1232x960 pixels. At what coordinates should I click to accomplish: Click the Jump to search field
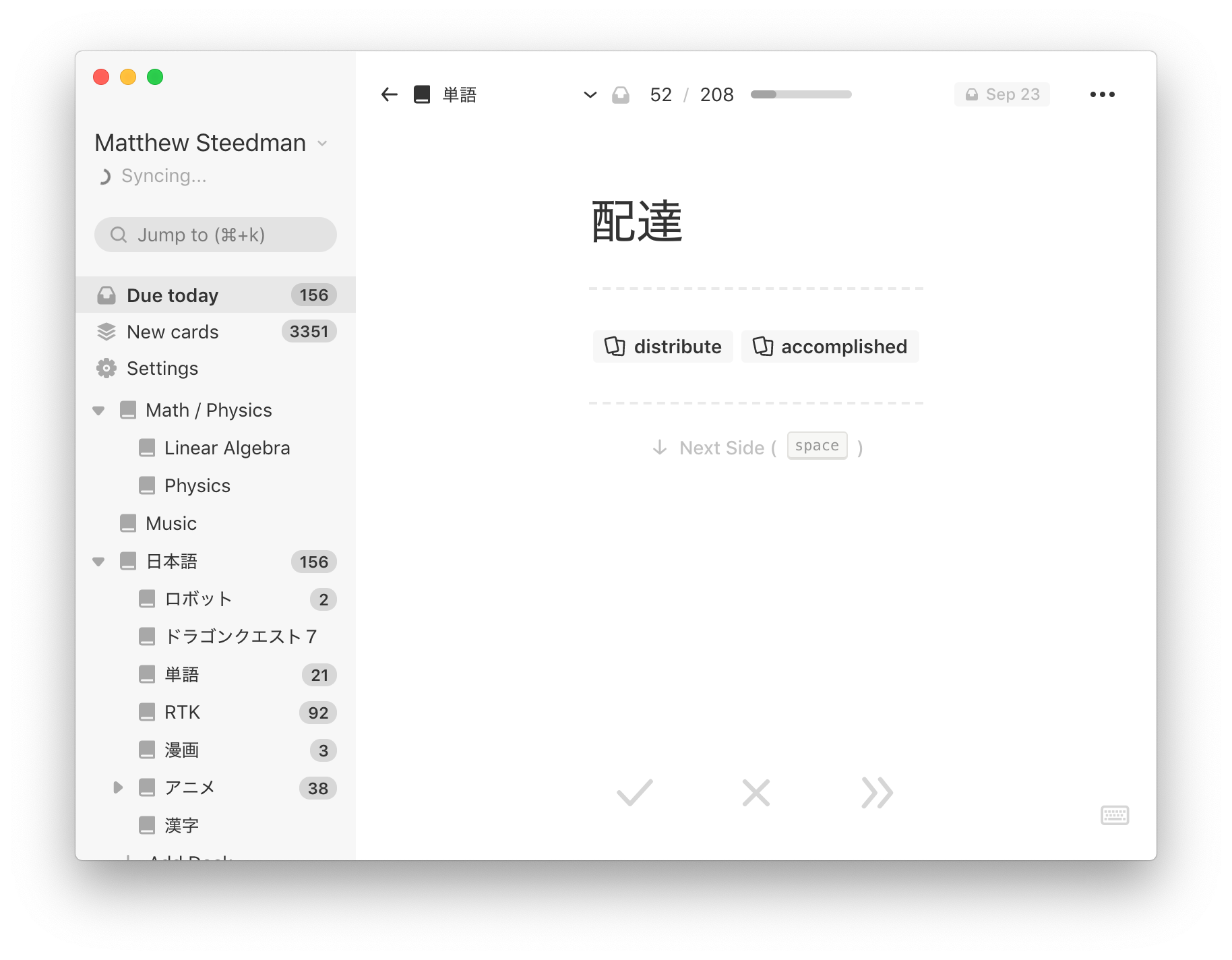click(x=216, y=235)
